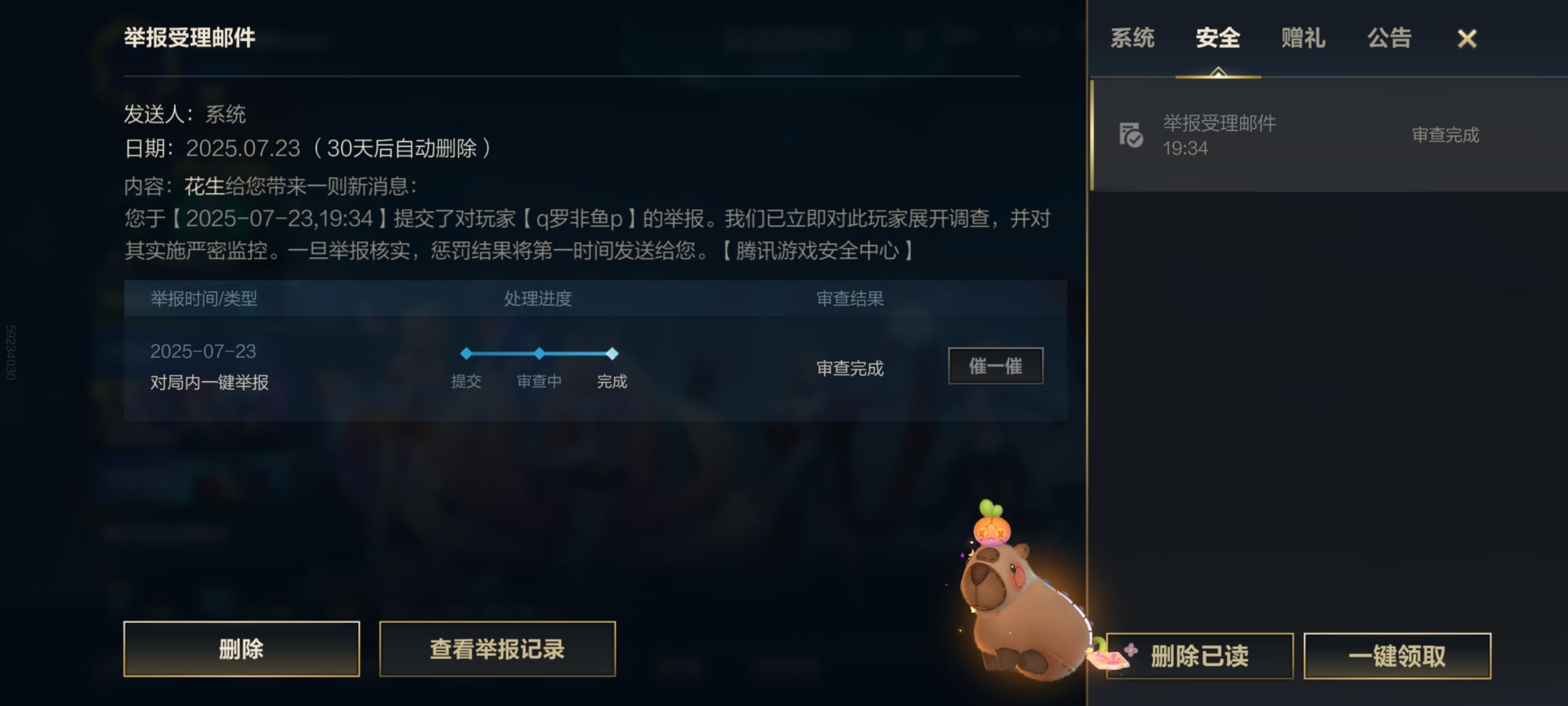
Task: Click the 一键领取 button
Action: click(1397, 656)
